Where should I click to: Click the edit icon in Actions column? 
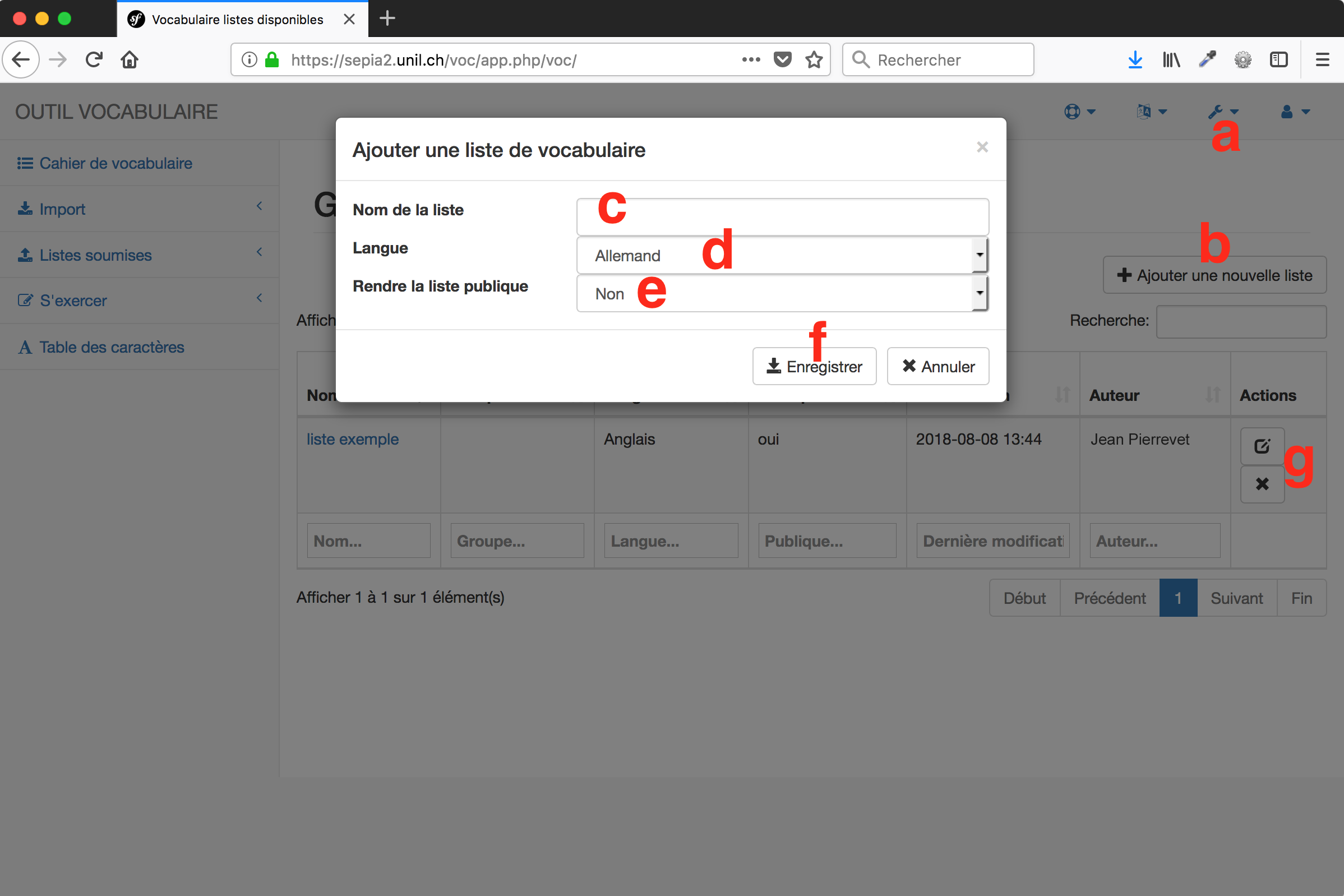pyautogui.click(x=1262, y=446)
